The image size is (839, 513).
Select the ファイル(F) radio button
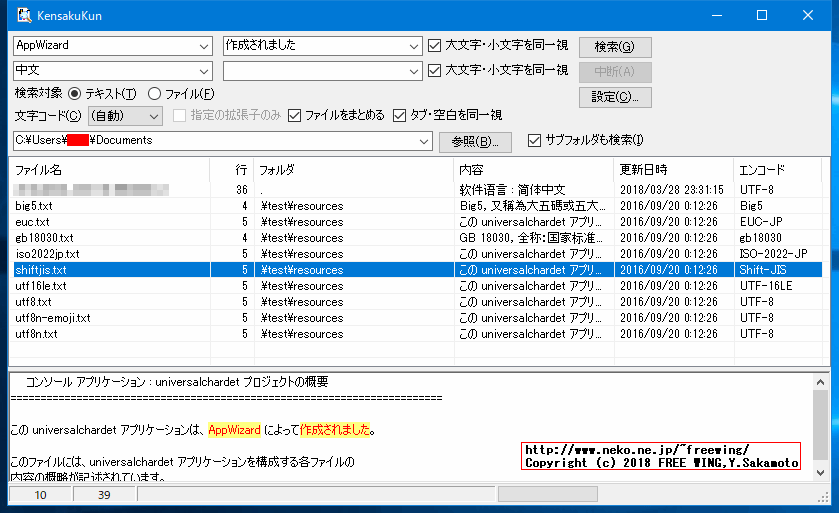coord(154,94)
